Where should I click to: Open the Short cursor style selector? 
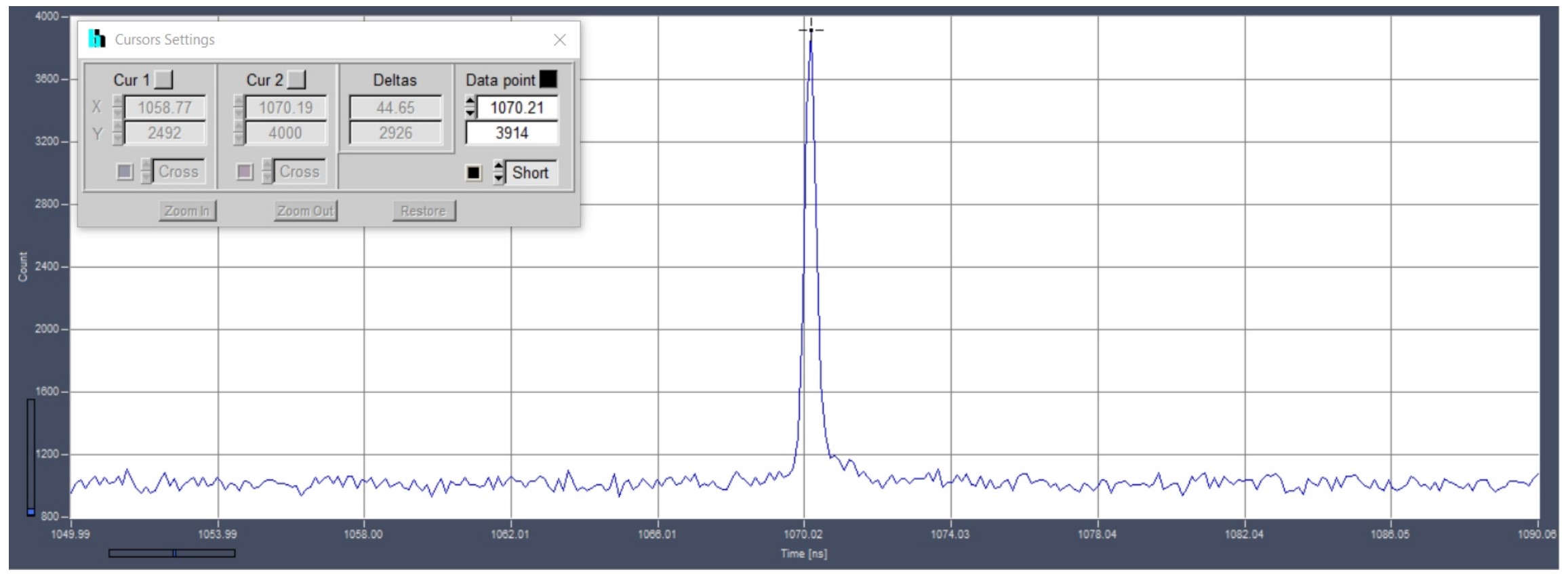click(x=531, y=173)
